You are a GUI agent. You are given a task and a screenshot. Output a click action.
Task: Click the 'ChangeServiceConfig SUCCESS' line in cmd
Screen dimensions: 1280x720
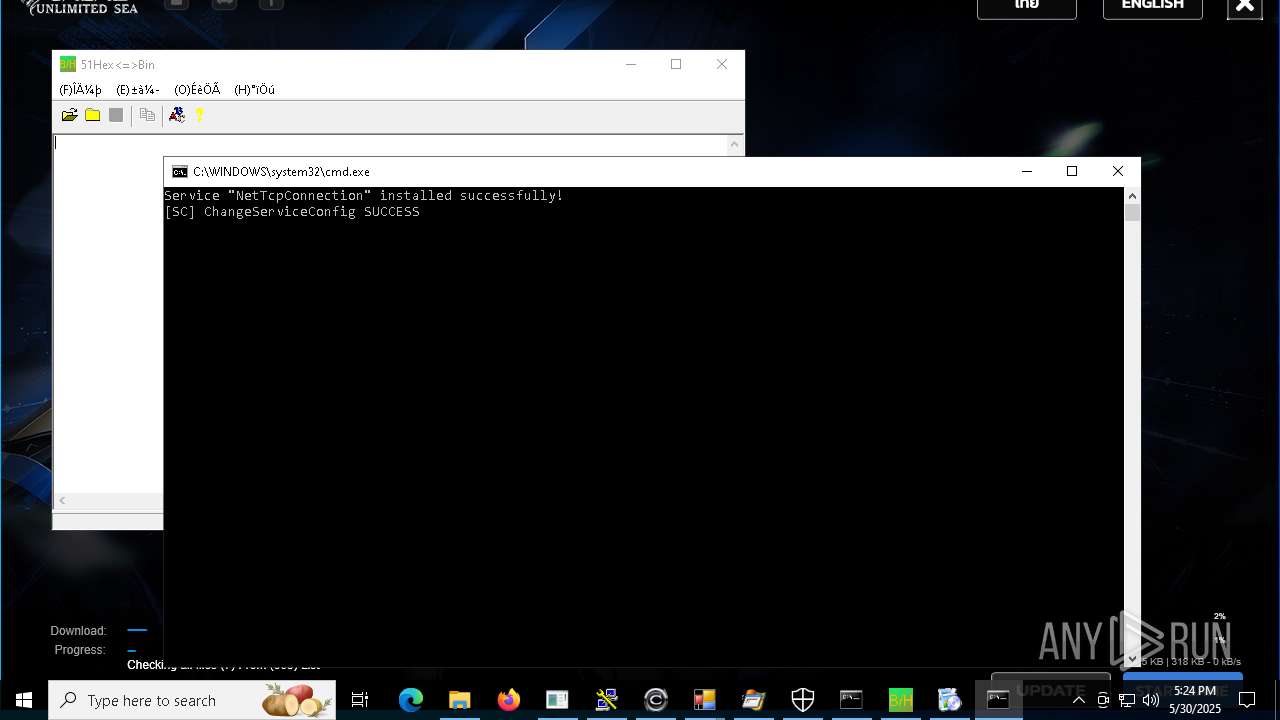click(x=292, y=212)
